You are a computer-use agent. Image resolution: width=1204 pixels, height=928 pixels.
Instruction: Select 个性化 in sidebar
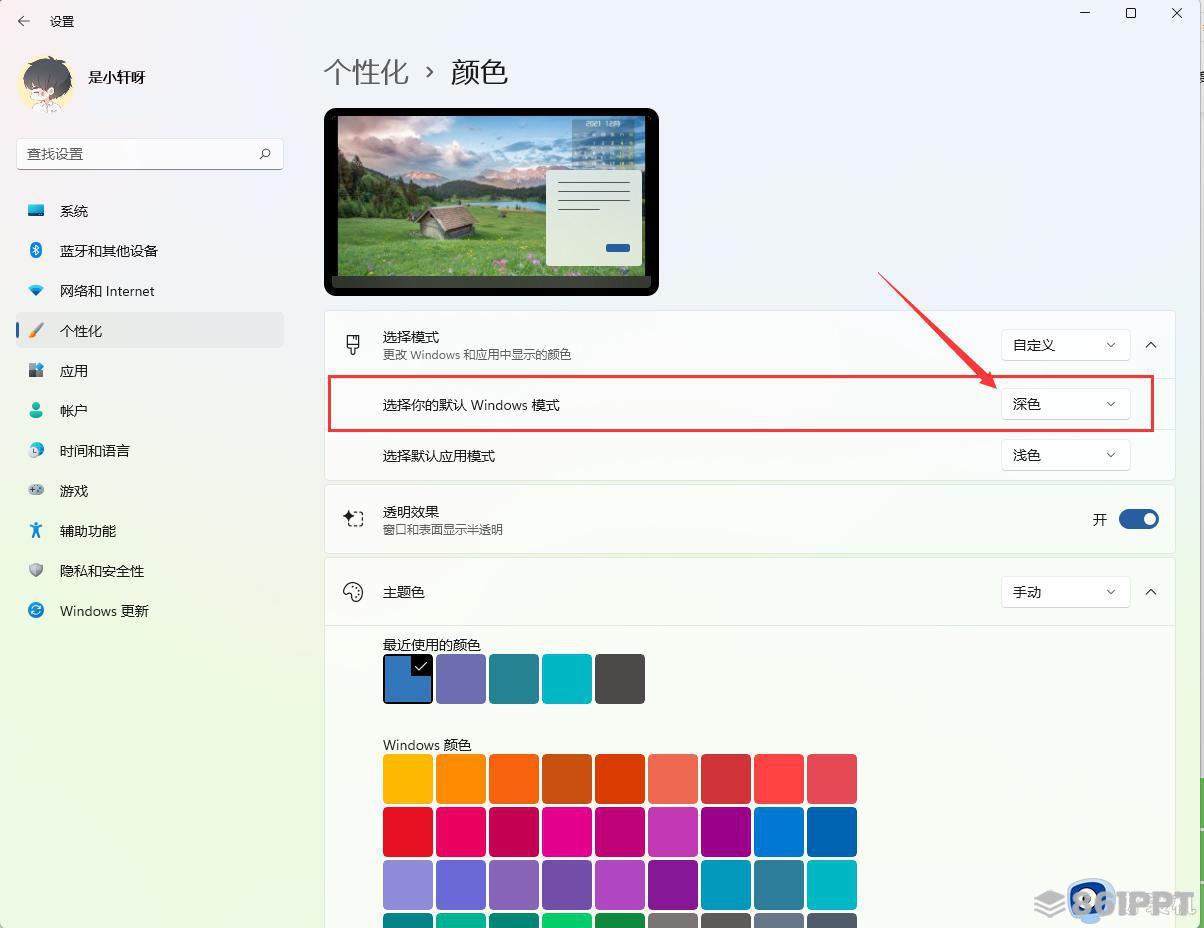[x=150, y=331]
